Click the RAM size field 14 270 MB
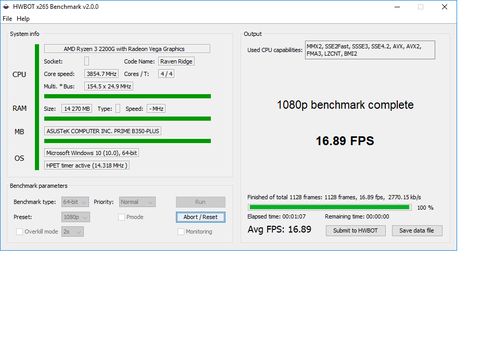The height and width of the screenshot is (360, 480). click(77, 109)
